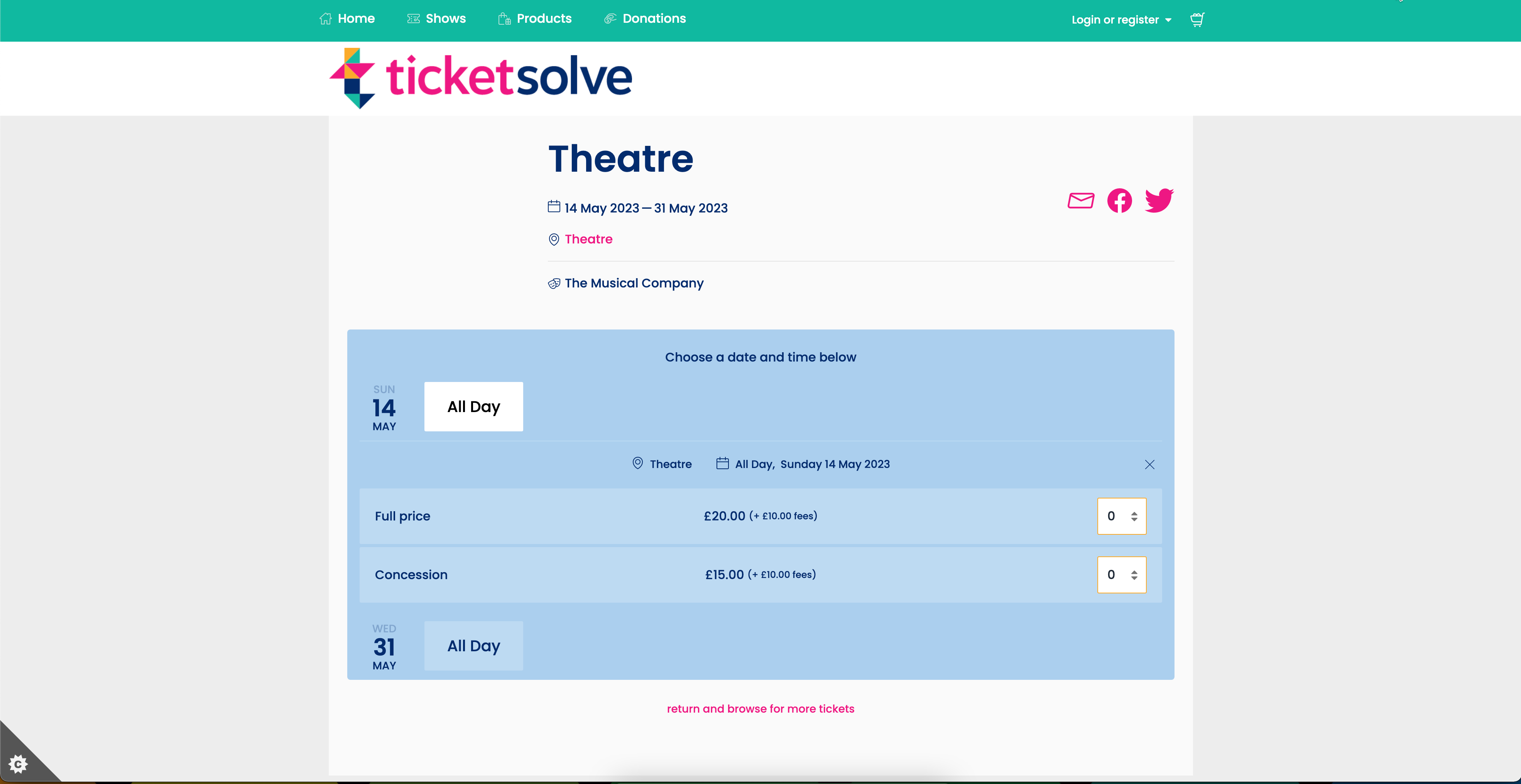Open Donations menu item
The image size is (1521, 784).
pos(645,18)
